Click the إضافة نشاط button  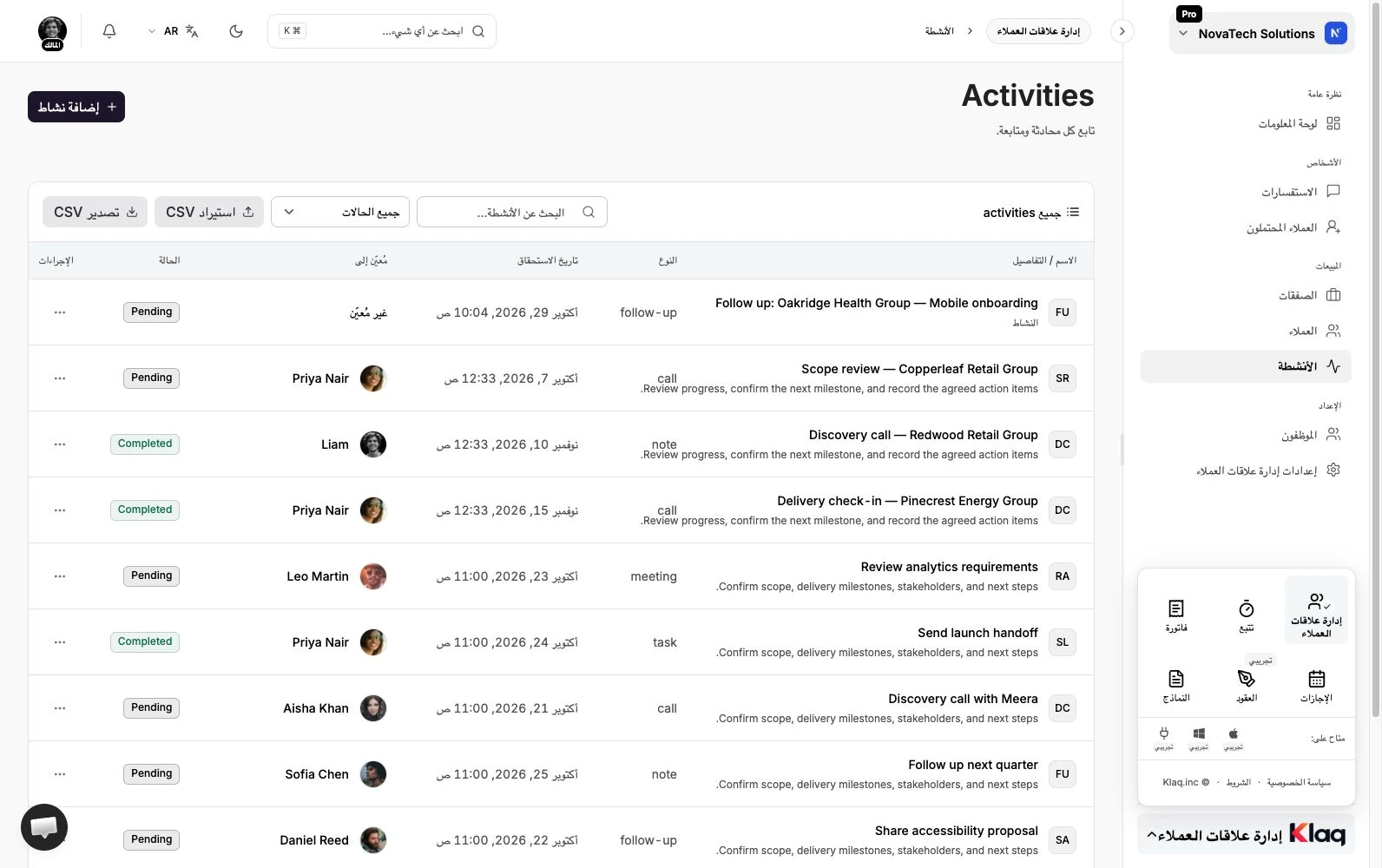[x=76, y=107]
